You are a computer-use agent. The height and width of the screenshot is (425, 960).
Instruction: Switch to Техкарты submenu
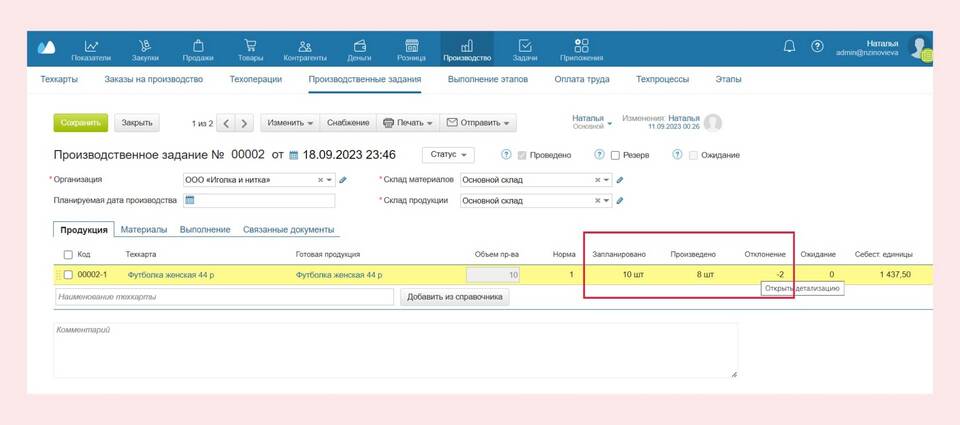tap(59, 80)
